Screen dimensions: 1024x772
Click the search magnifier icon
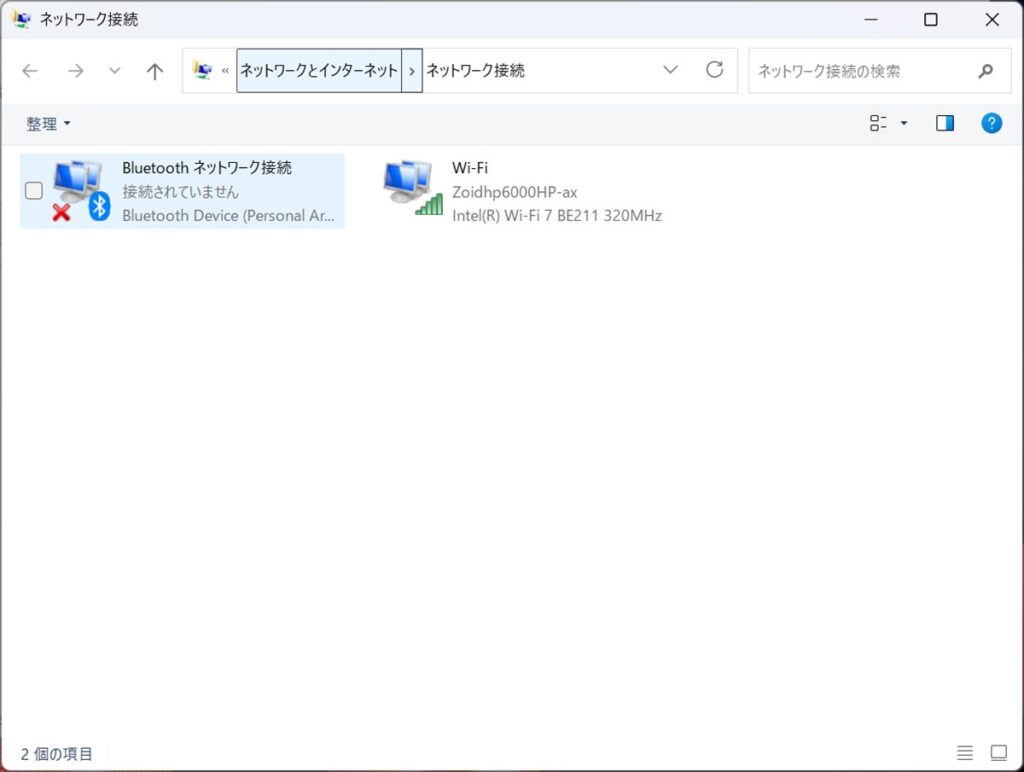tap(985, 71)
